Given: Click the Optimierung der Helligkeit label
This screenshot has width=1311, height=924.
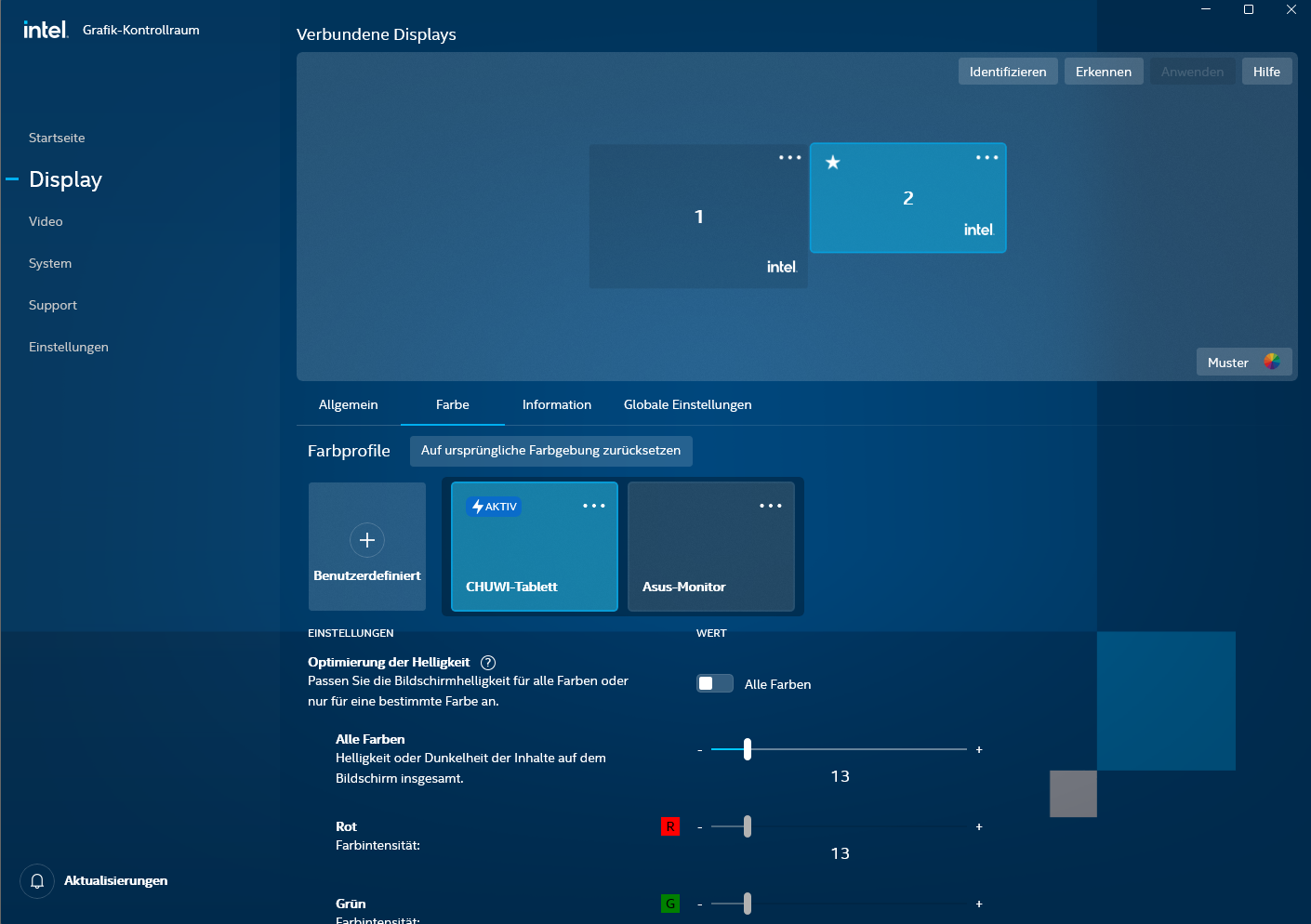Looking at the screenshot, I should click(x=389, y=662).
